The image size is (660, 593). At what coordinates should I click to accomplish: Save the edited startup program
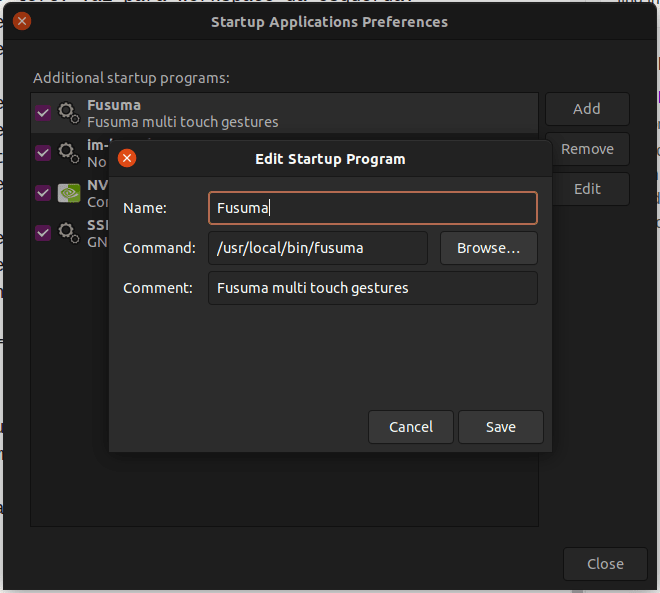pyautogui.click(x=501, y=427)
